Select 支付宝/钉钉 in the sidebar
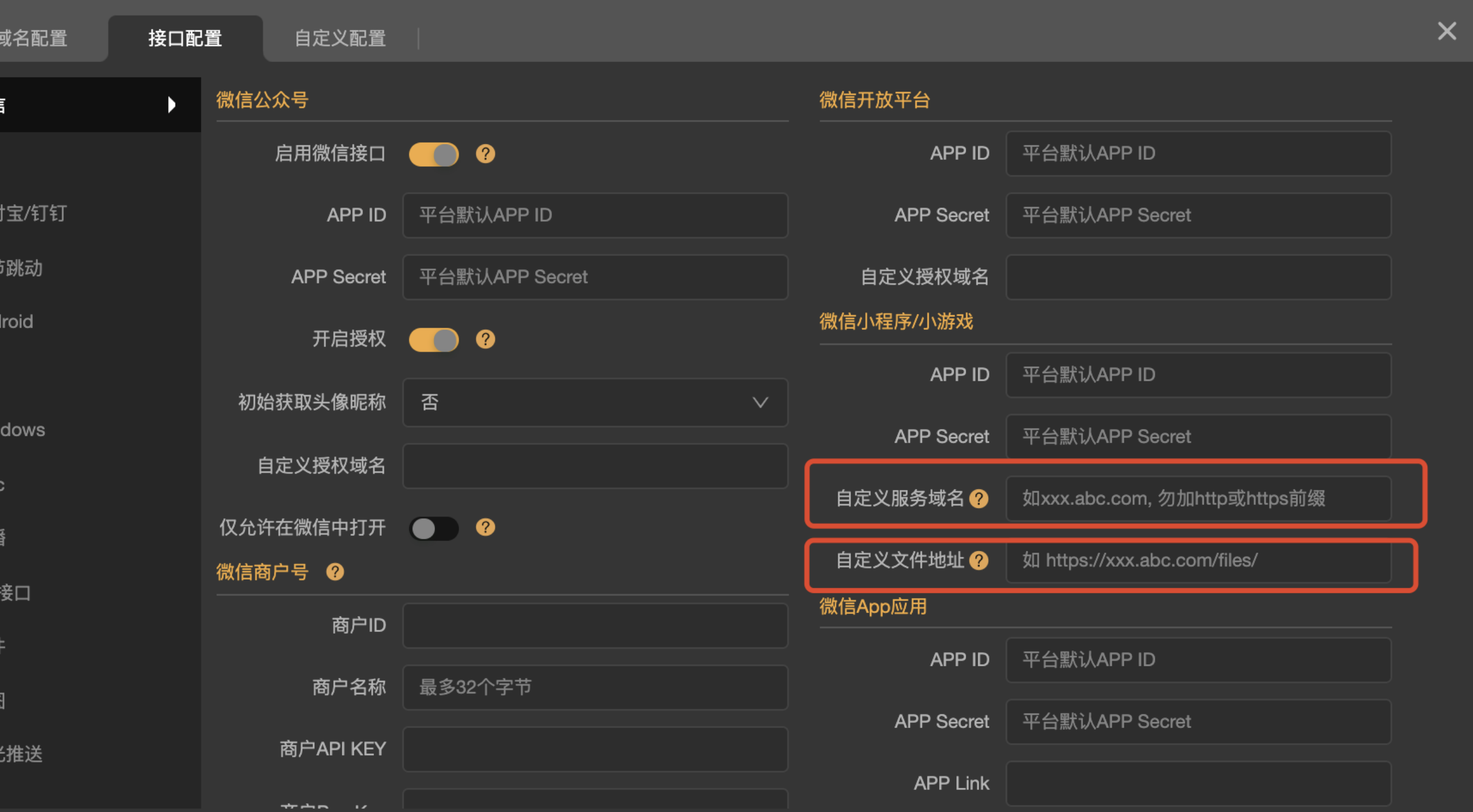The image size is (1473, 812). tap(35, 213)
